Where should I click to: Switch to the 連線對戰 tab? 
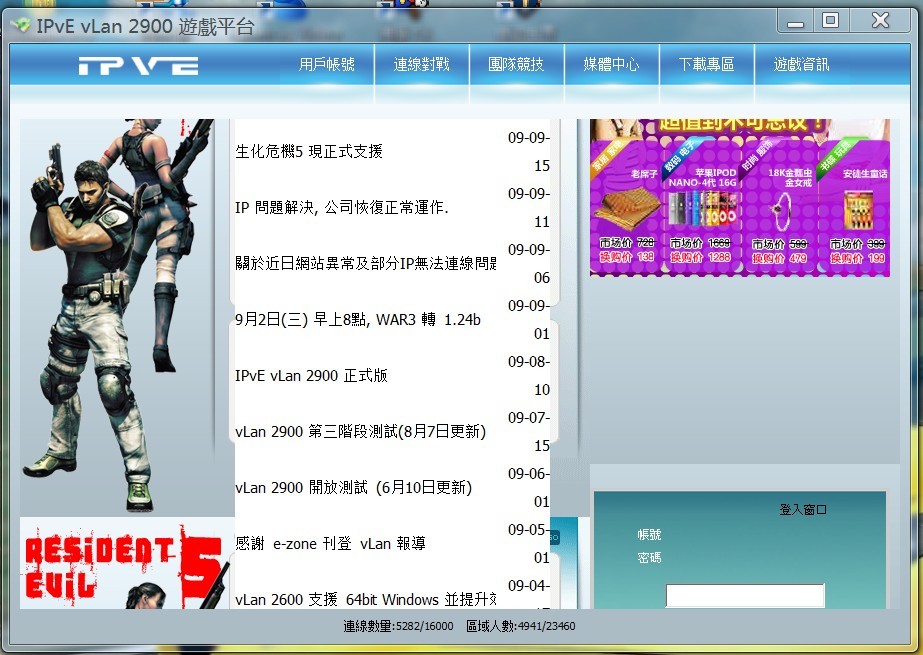421,64
